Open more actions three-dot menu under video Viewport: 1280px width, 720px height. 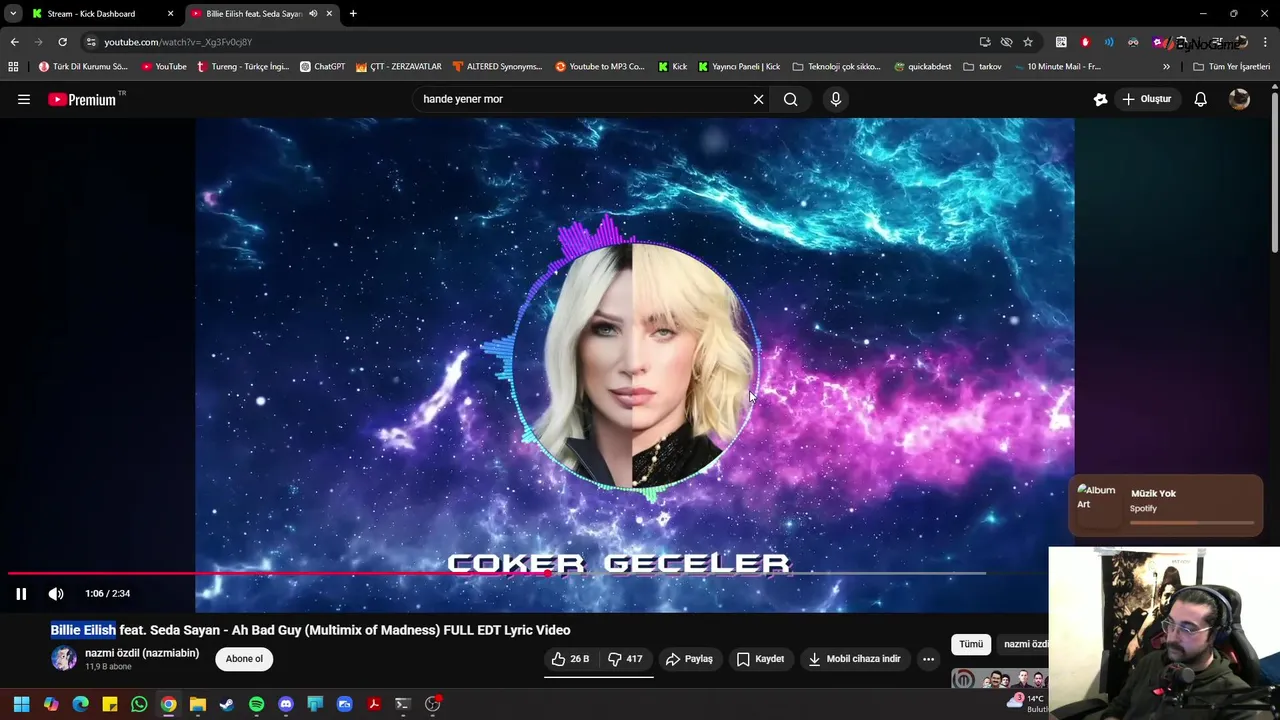[x=928, y=659]
